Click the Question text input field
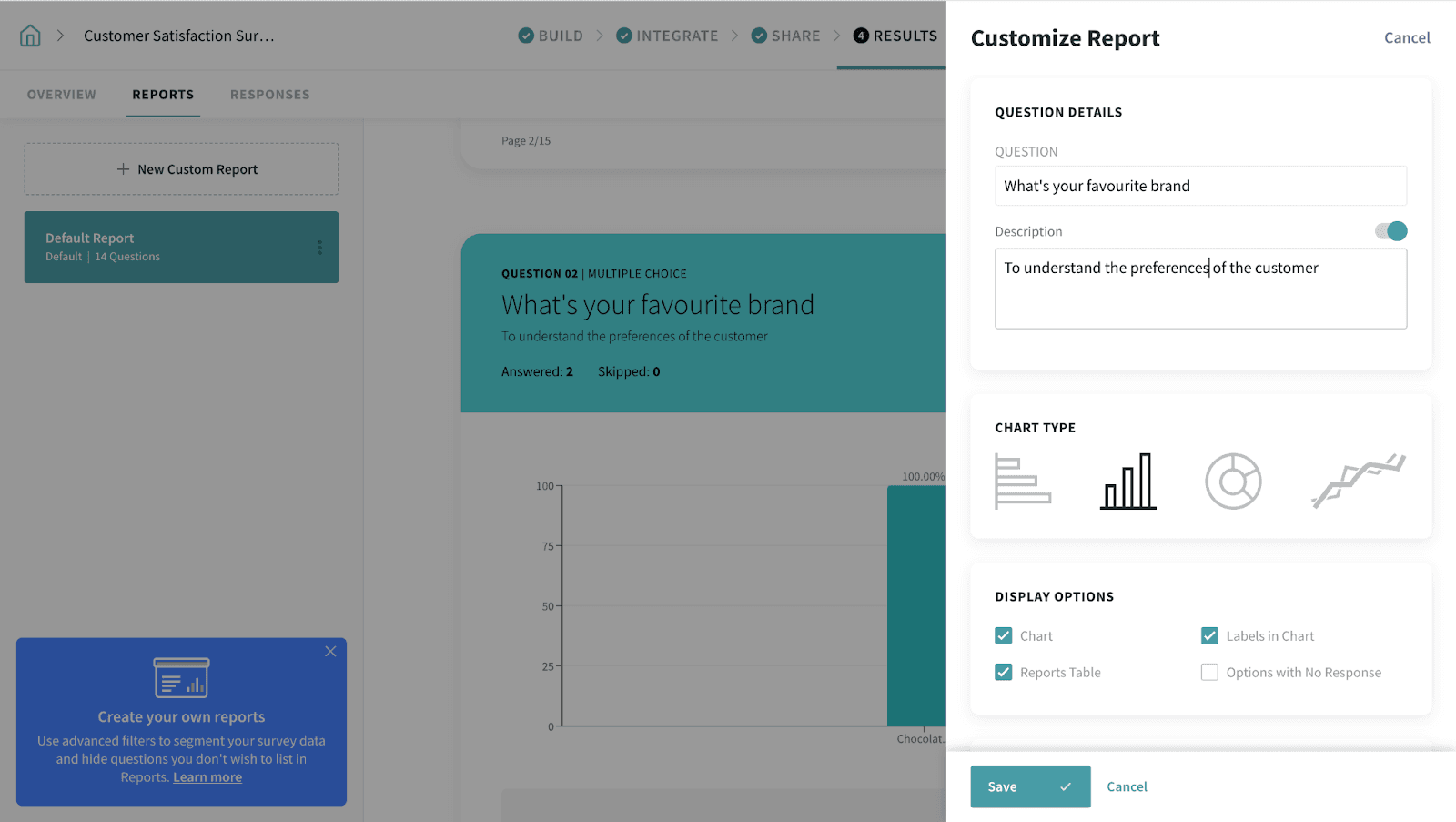 pos(1200,186)
